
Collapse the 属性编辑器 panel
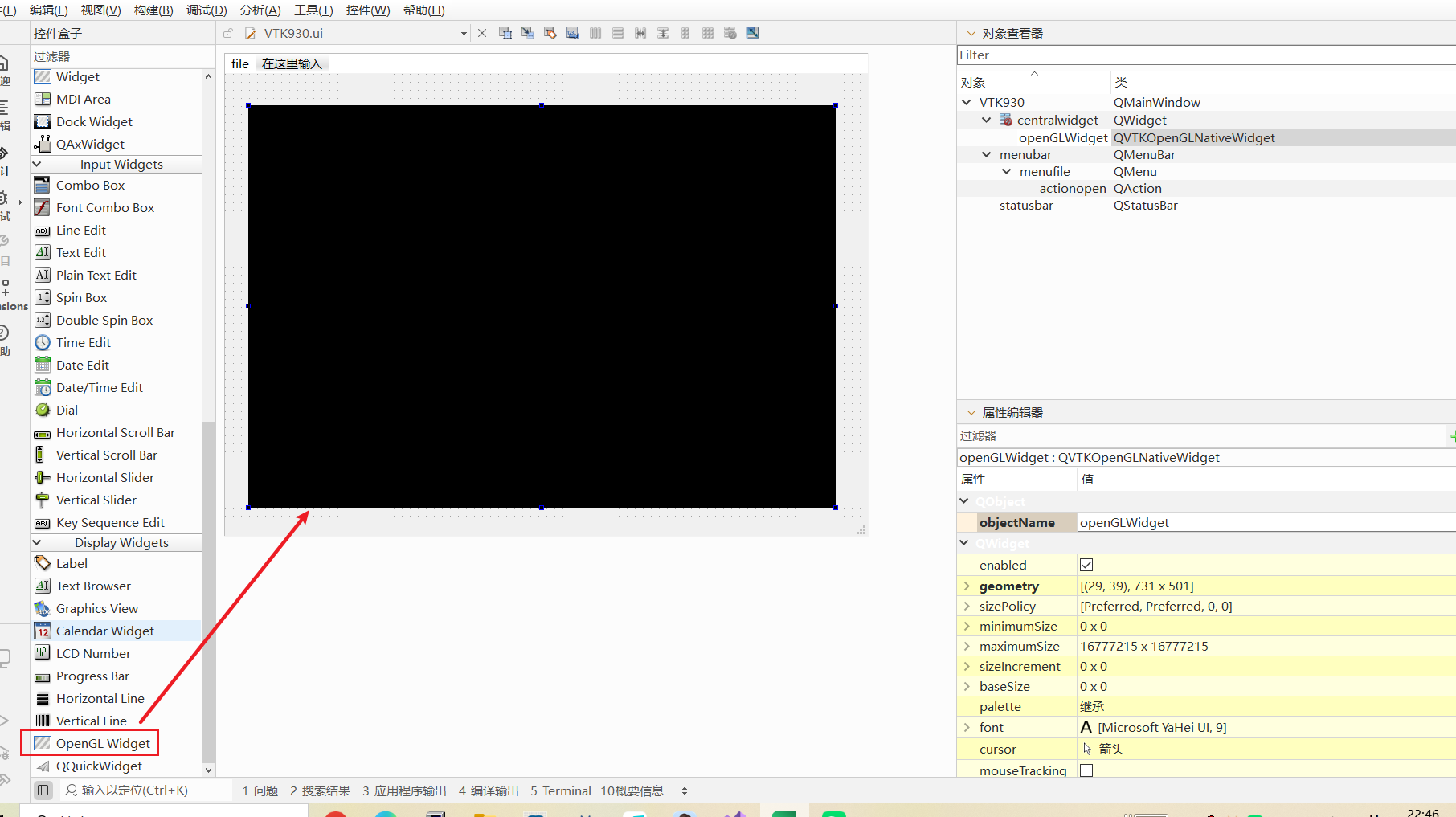click(x=971, y=412)
